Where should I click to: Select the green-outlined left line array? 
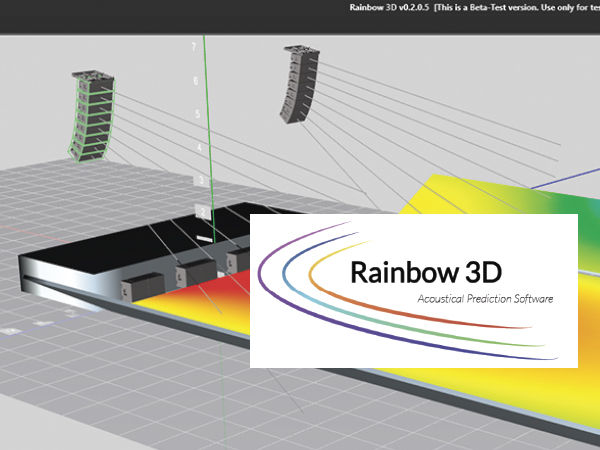click(x=92, y=116)
